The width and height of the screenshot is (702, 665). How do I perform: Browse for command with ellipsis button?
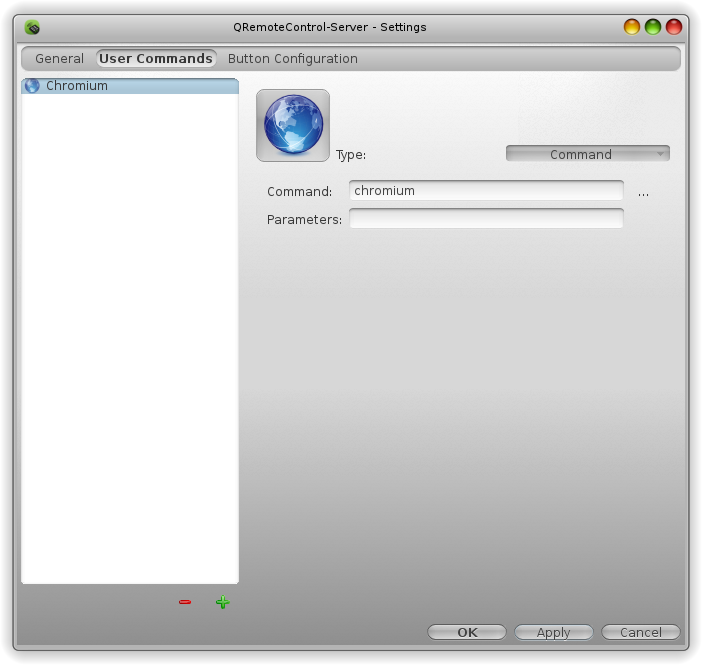(643, 193)
